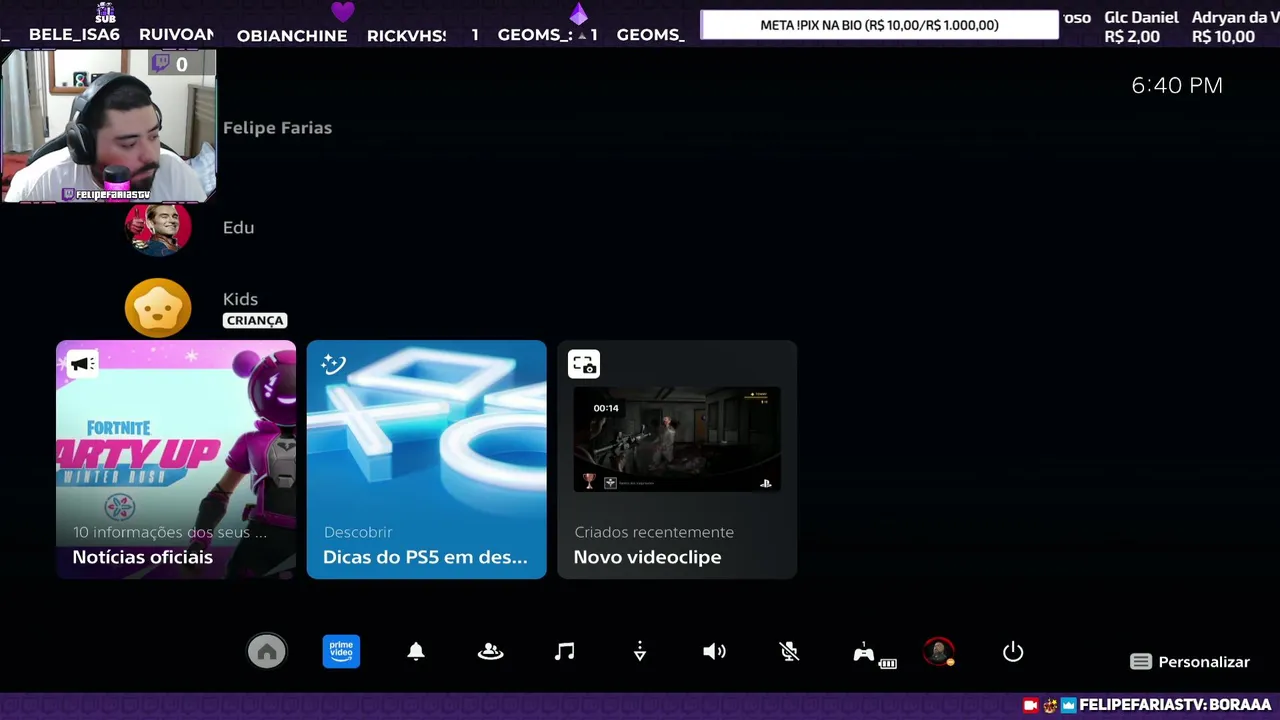Click the Glc Daniel R$ 2,00 donation
1280x720 pixels.
(1141, 27)
